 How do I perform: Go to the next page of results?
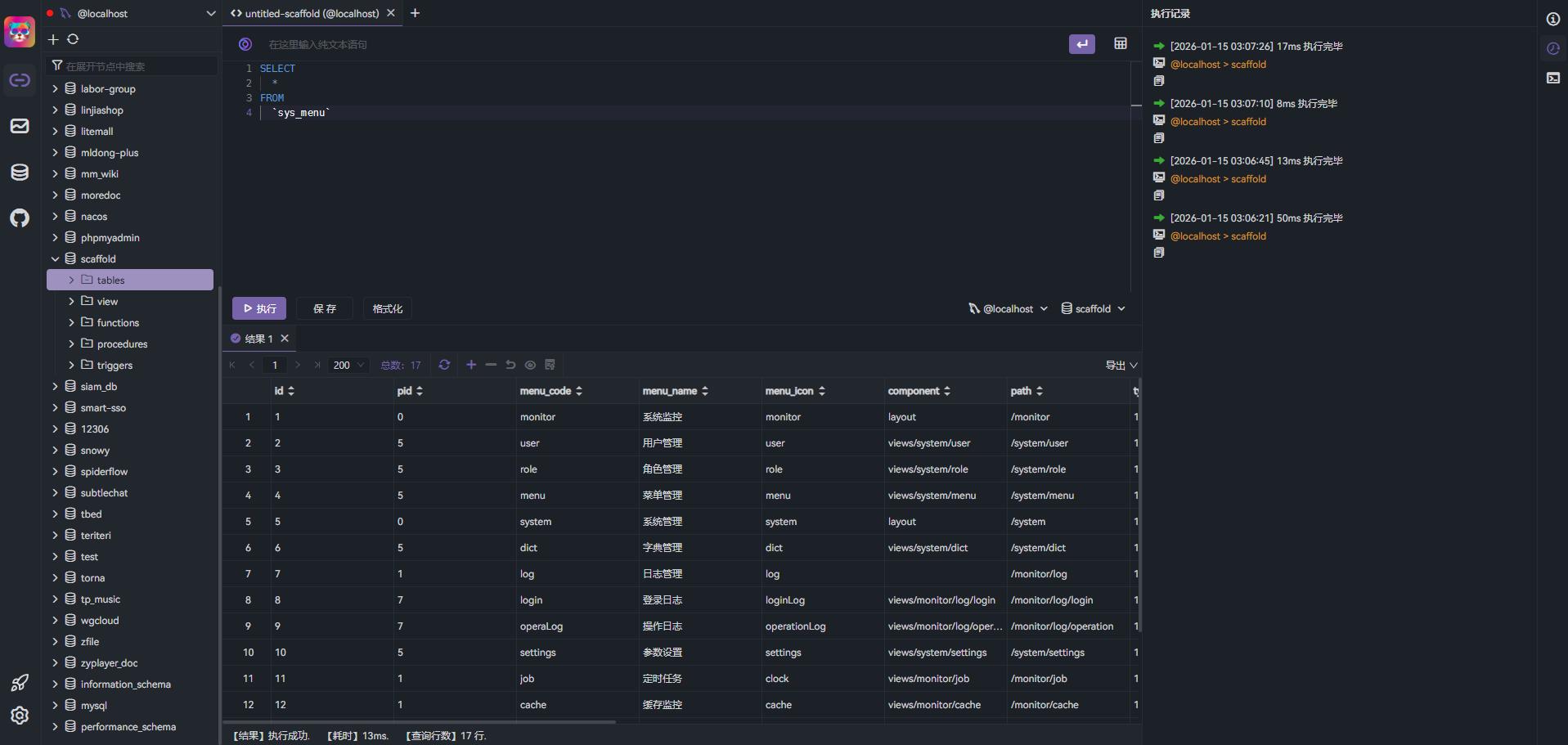pyautogui.click(x=298, y=365)
